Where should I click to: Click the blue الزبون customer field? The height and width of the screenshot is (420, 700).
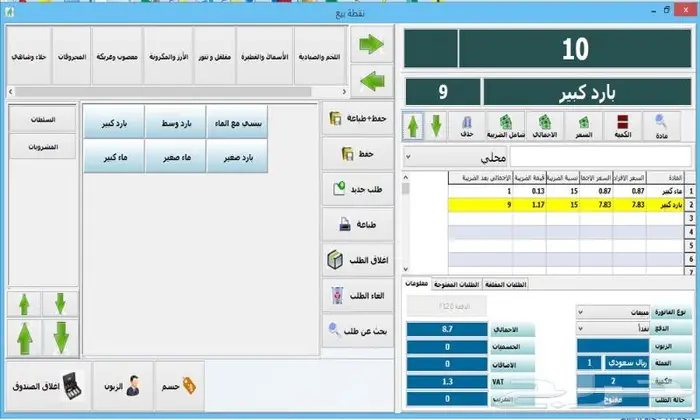click(x=613, y=346)
